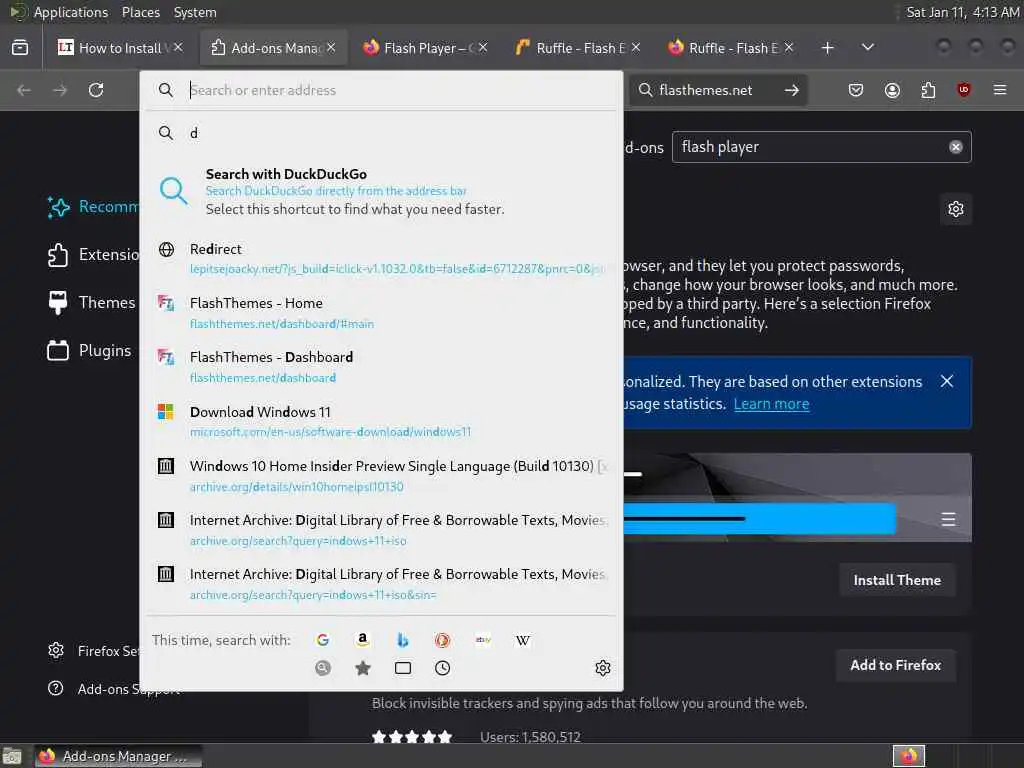Open the Extensions puzzle toolbar icon

click(x=928, y=89)
